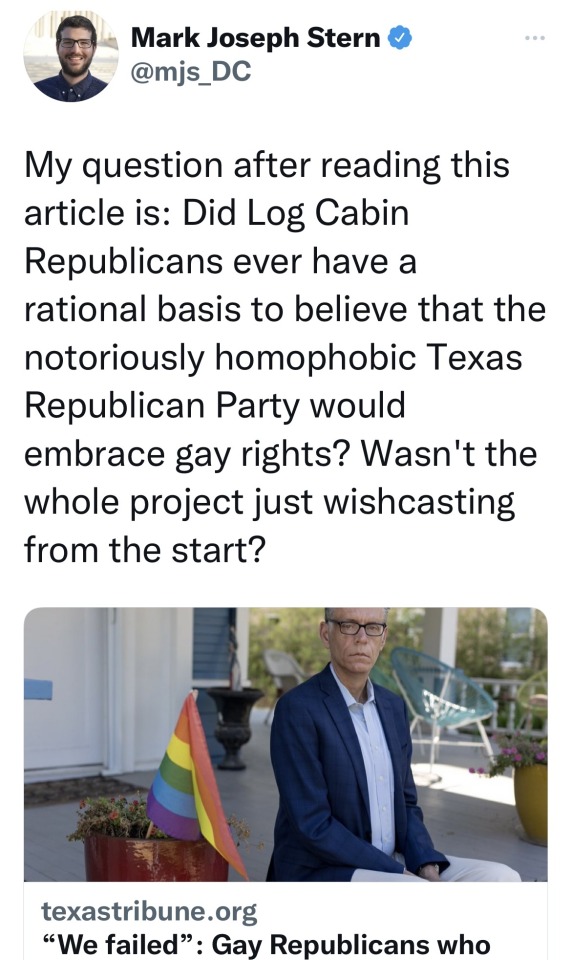Click the word "homophobic" in the tweet
The image size is (571, 960).
(315, 358)
